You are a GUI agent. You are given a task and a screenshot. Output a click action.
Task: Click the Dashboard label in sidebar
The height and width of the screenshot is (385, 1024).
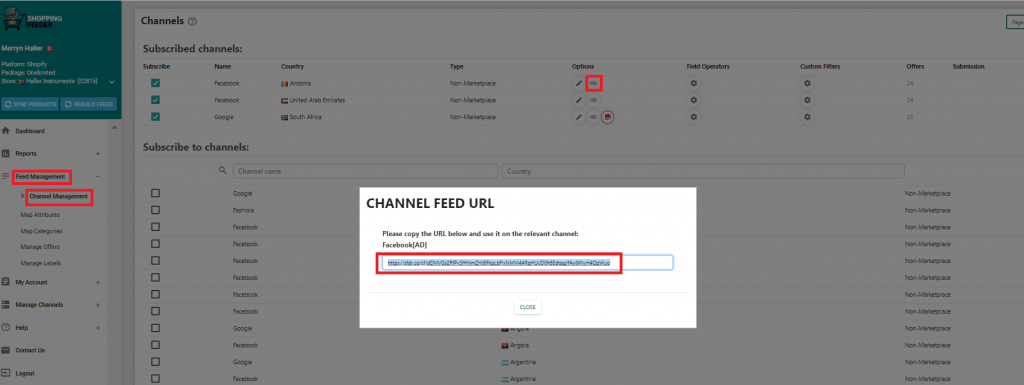pyautogui.click(x=30, y=131)
